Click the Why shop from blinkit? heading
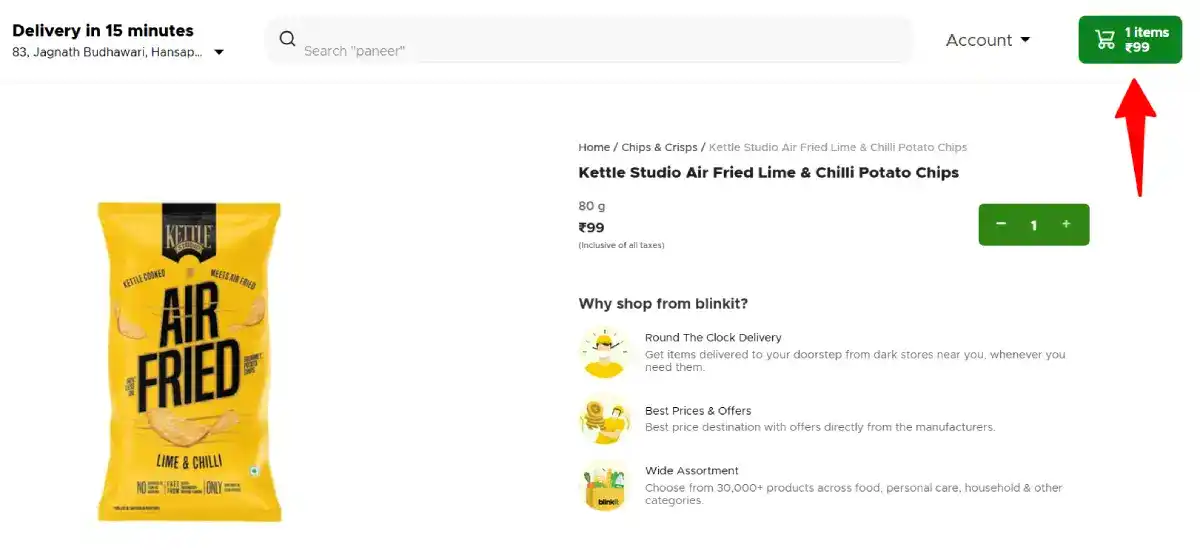 coord(663,304)
